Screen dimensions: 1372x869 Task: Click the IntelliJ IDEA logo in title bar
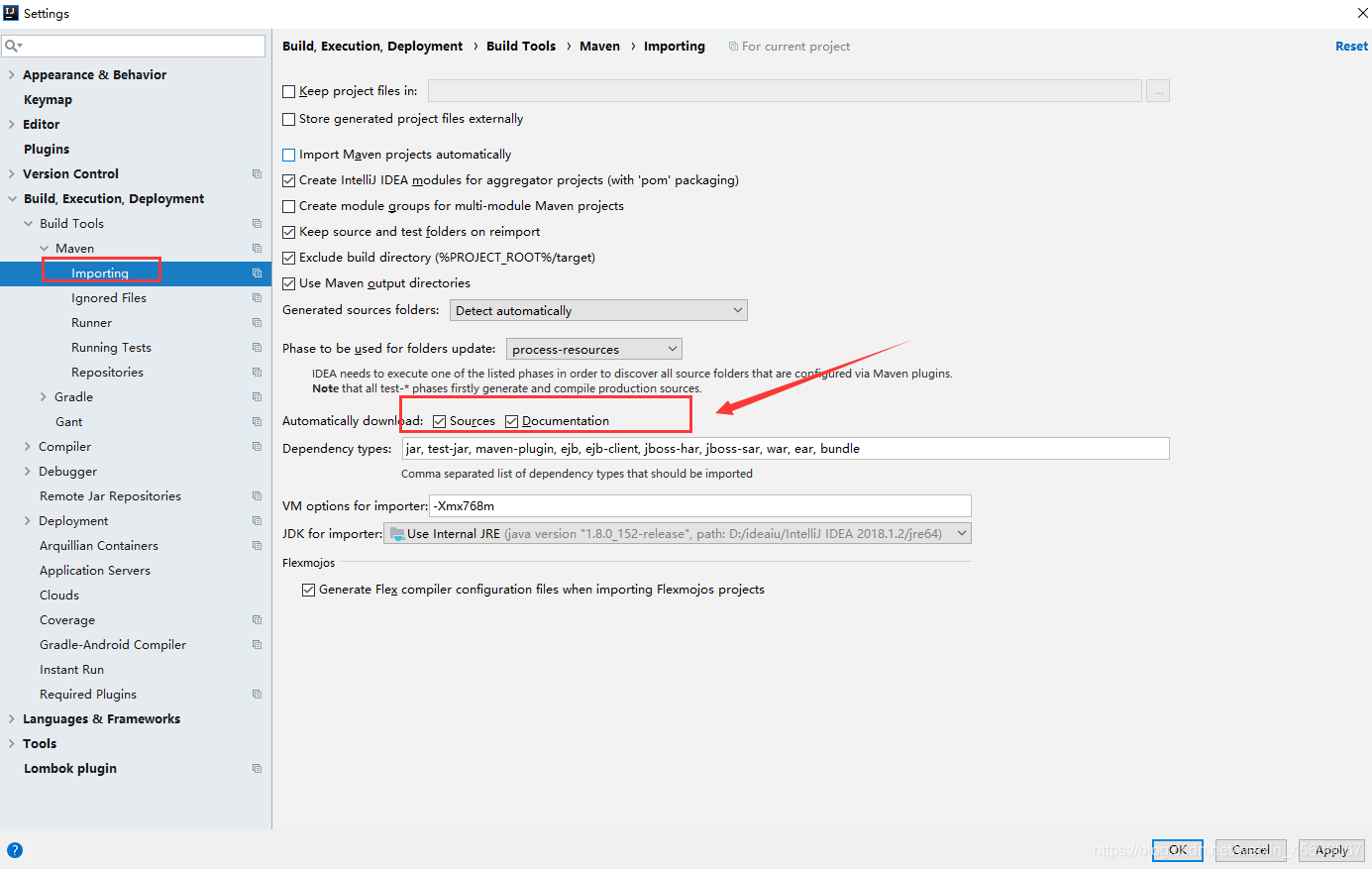(11, 13)
